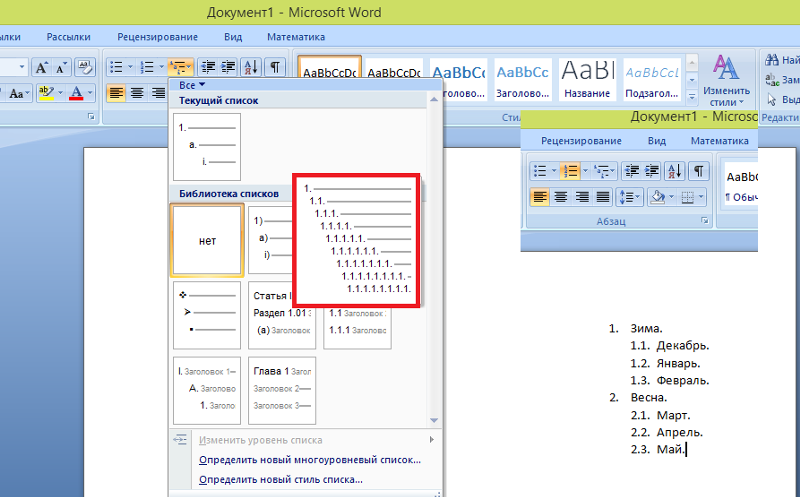Screen dimensions: 800x497
Task: Click the Найти binoculars icon
Action: tap(771, 60)
